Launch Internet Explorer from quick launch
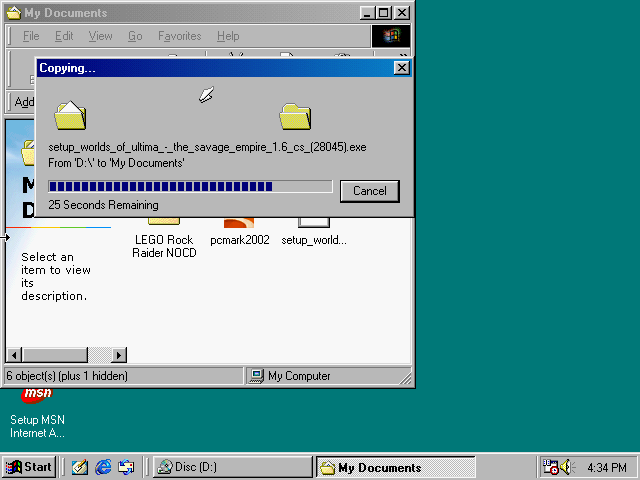This screenshot has width=640, height=480. (x=103, y=467)
